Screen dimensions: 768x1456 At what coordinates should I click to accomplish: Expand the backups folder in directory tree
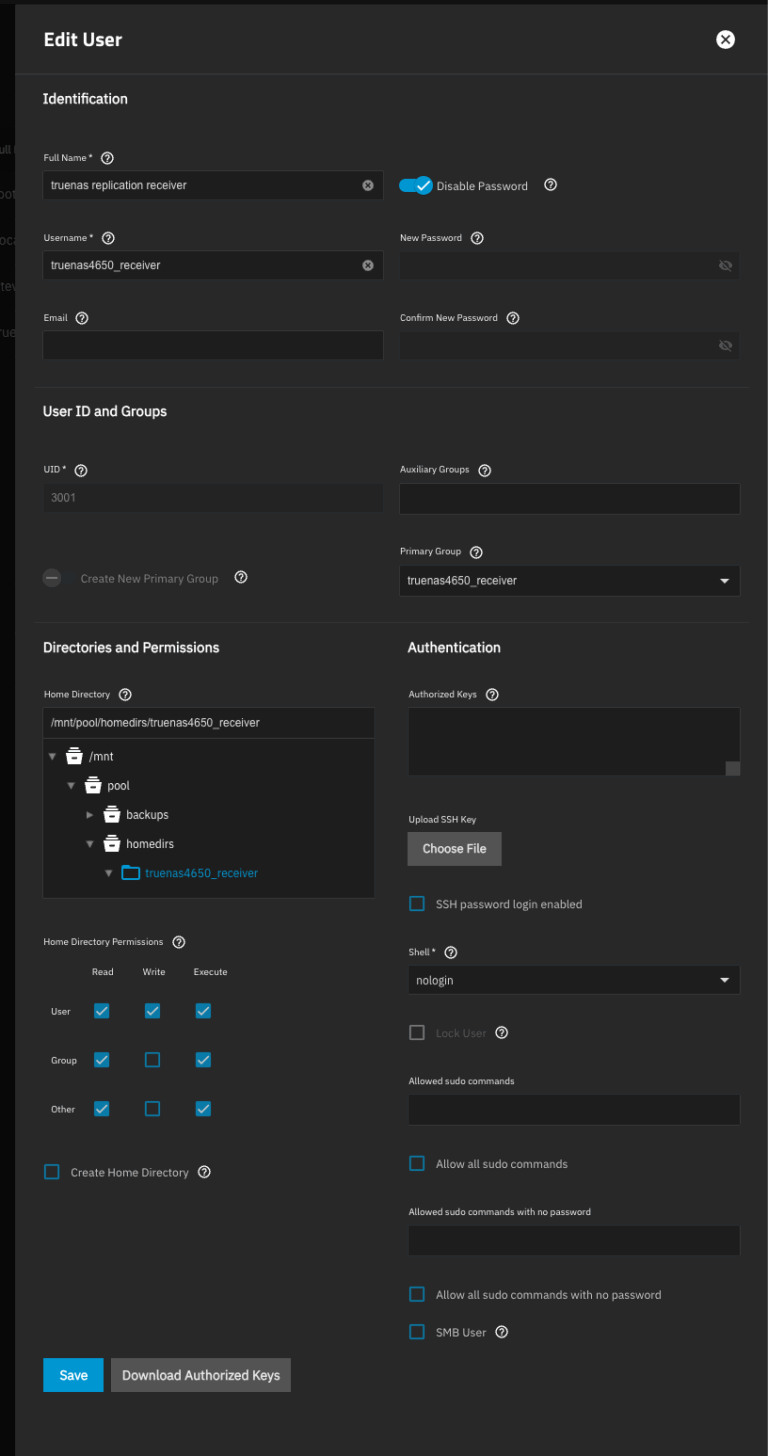[x=90, y=815]
